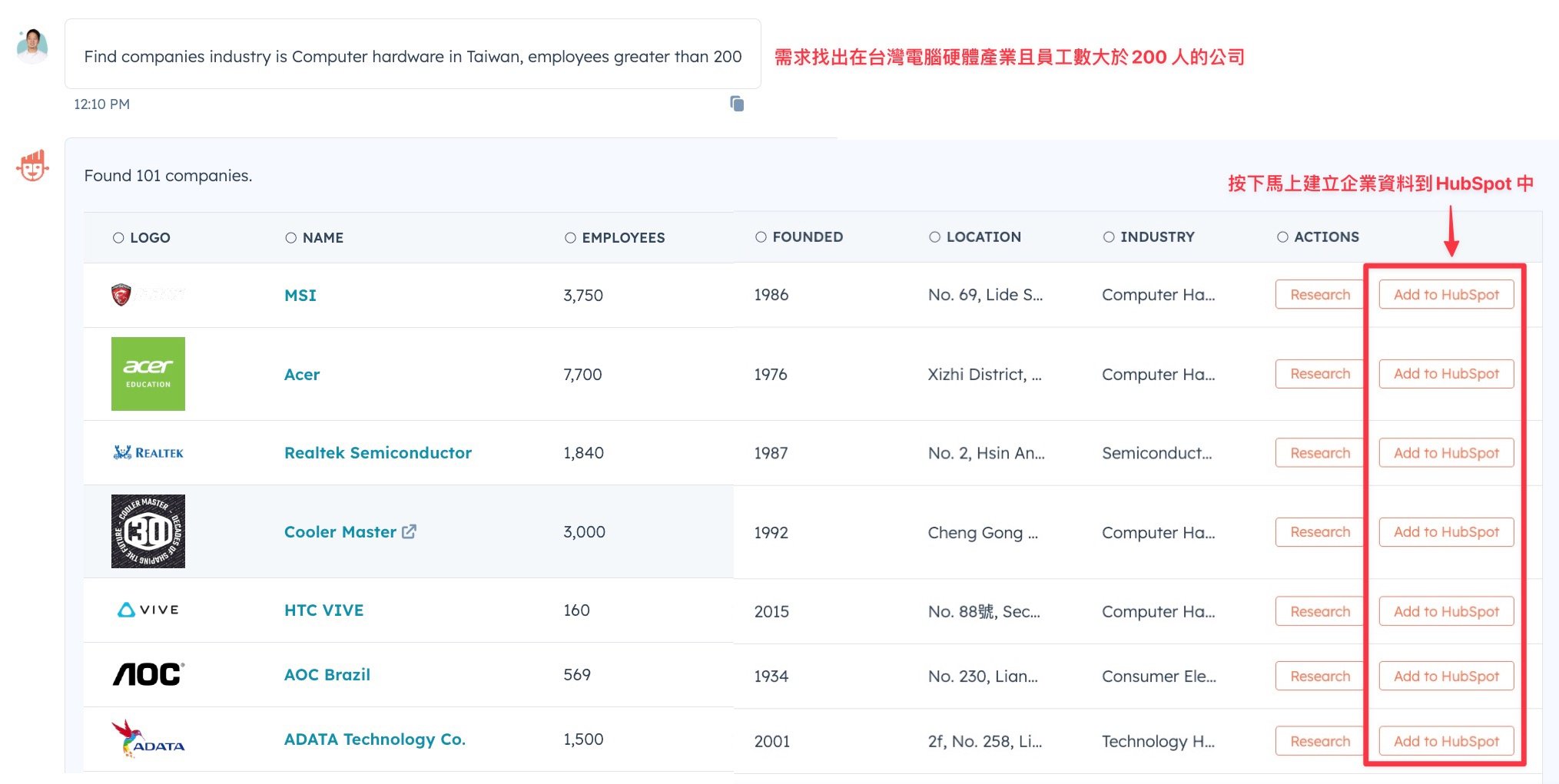Open the Acer company link
The height and width of the screenshot is (784, 1559).
tap(302, 374)
